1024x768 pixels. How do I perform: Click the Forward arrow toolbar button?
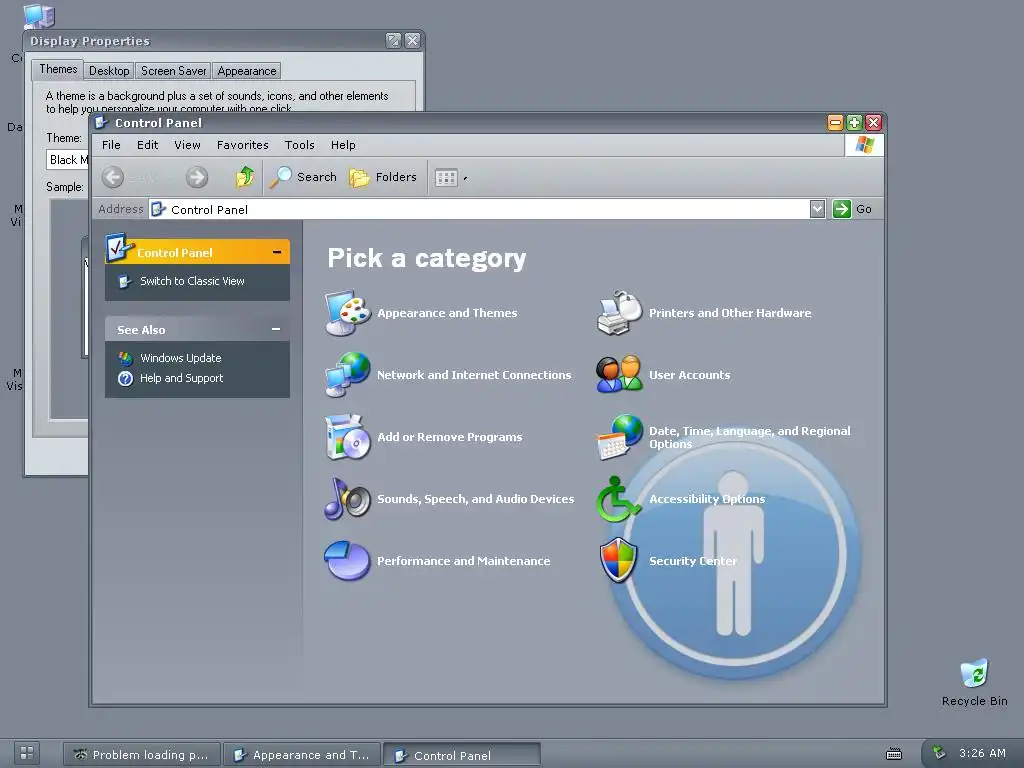pyautogui.click(x=197, y=177)
